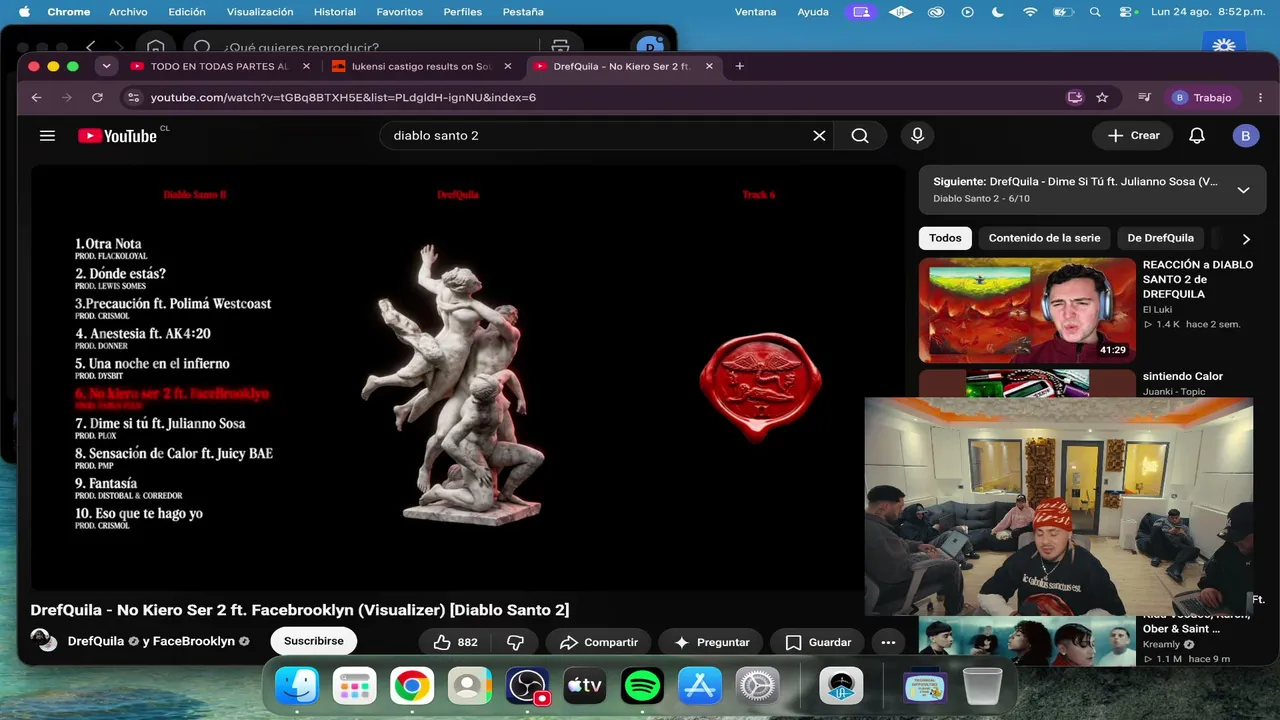Open the DrefQuila channel name link
This screenshot has width=1280, height=720.
[96, 642]
